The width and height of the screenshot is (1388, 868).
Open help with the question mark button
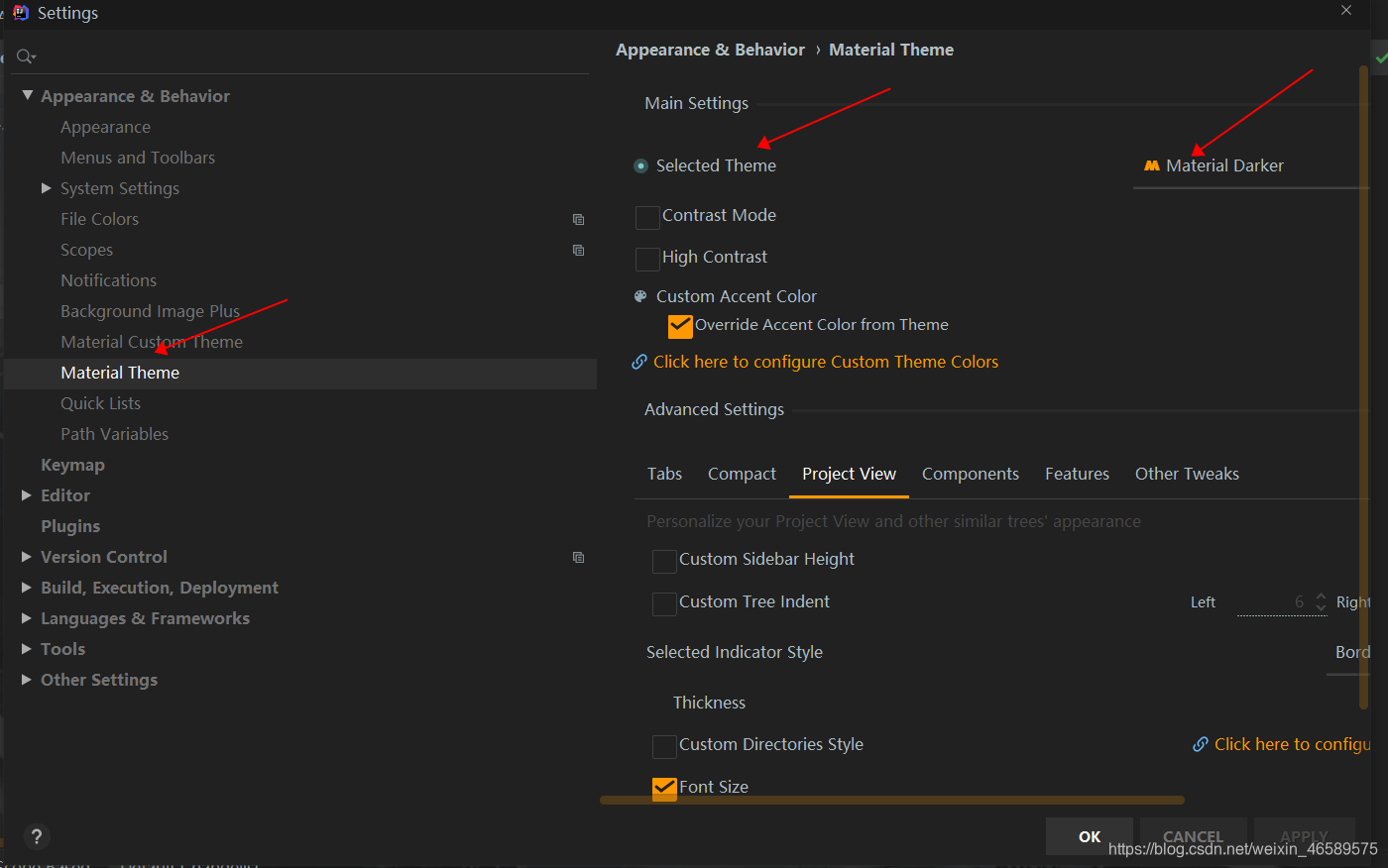[x=37, y=836]
